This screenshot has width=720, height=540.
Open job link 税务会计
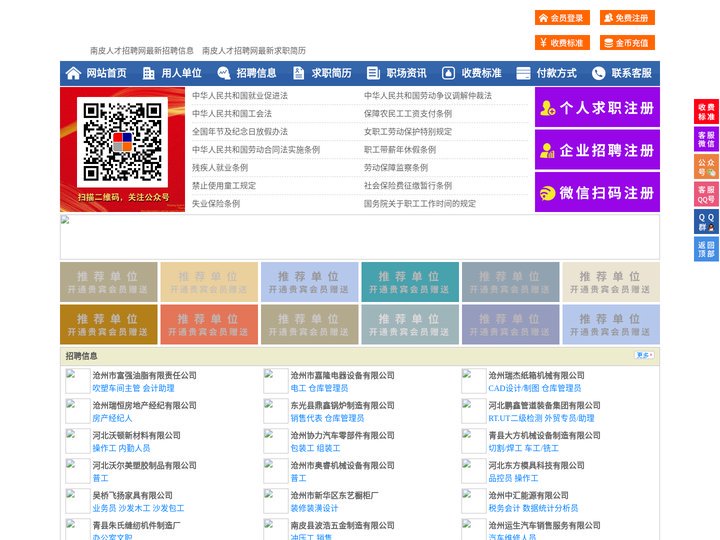(504, 508)
